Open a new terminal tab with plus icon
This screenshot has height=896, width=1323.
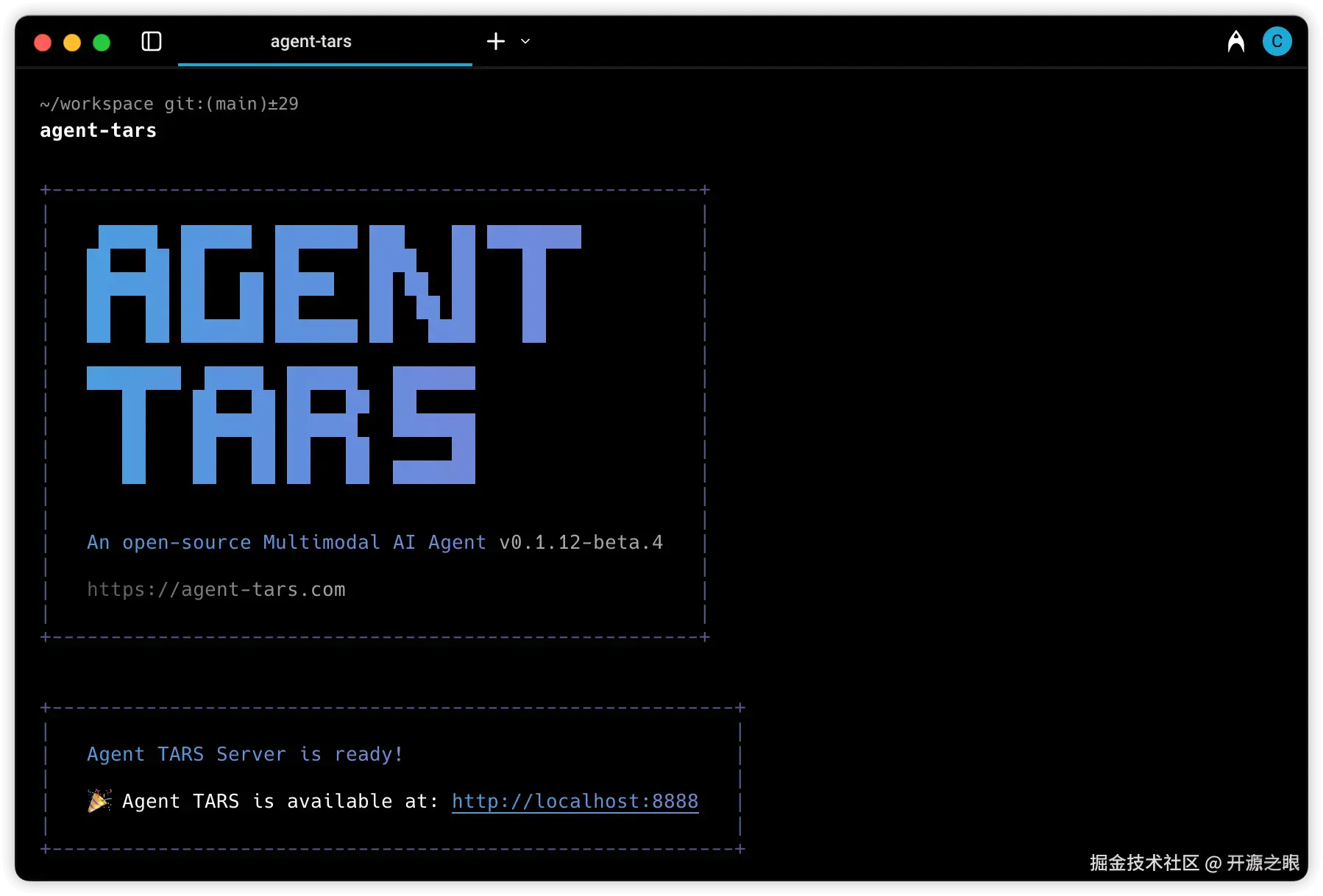494,41
